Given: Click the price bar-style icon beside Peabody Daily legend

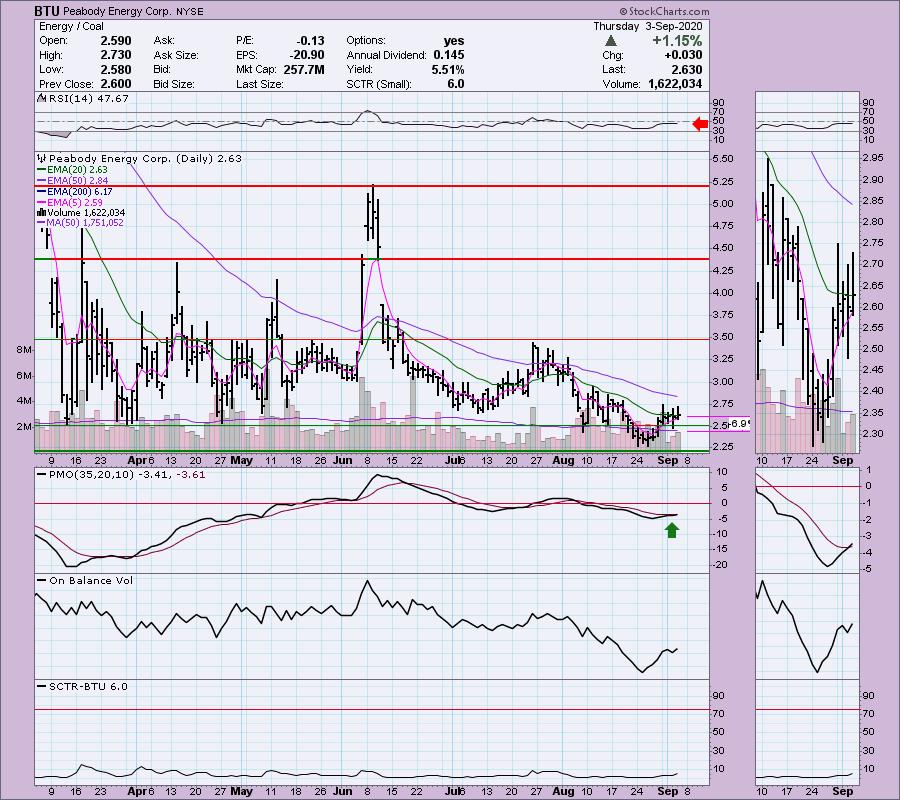Looking at the screenshot, I should click(x=41, y=158).
